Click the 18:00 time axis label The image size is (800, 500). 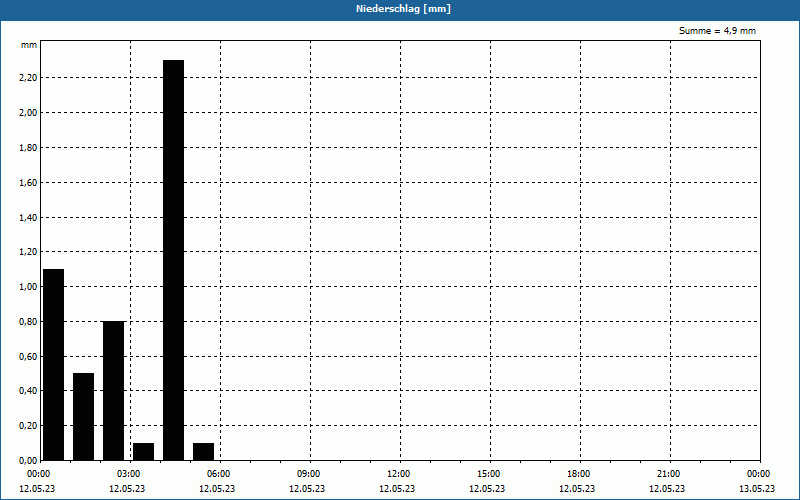click(579, 474)
